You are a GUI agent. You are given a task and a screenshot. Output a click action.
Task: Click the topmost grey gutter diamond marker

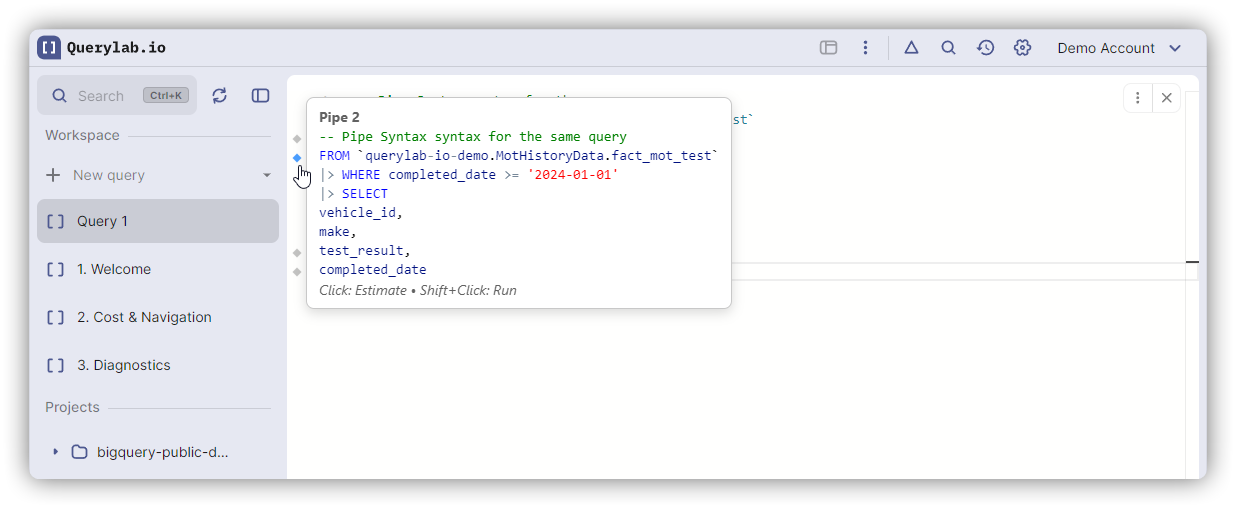click(x=297, y=138)
